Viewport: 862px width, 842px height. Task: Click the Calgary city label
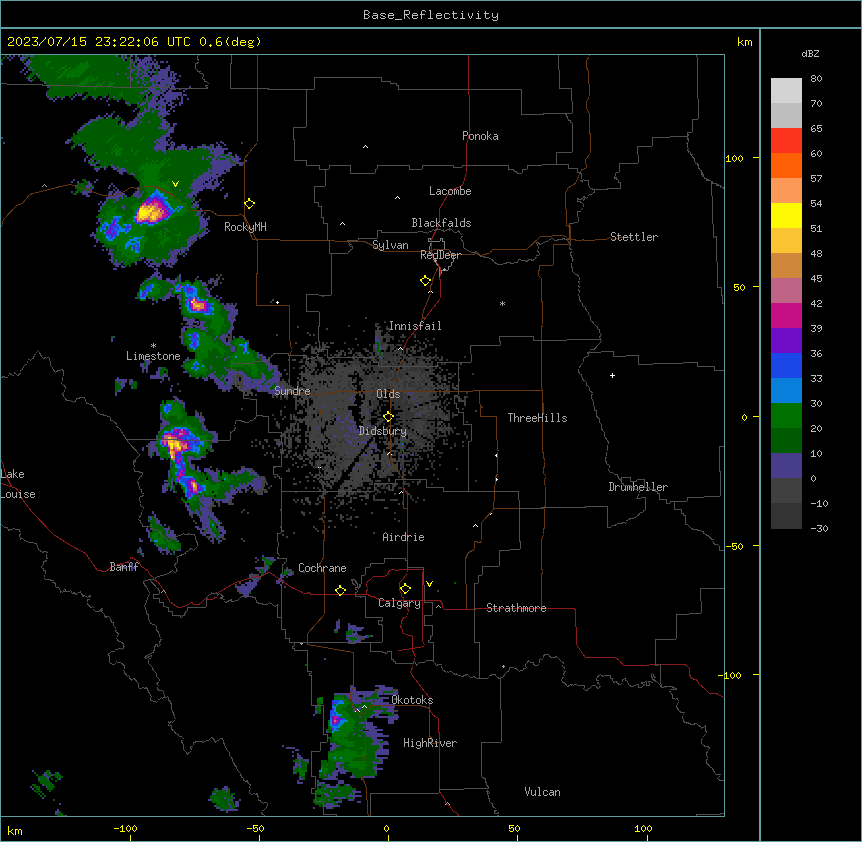point(399,603)
